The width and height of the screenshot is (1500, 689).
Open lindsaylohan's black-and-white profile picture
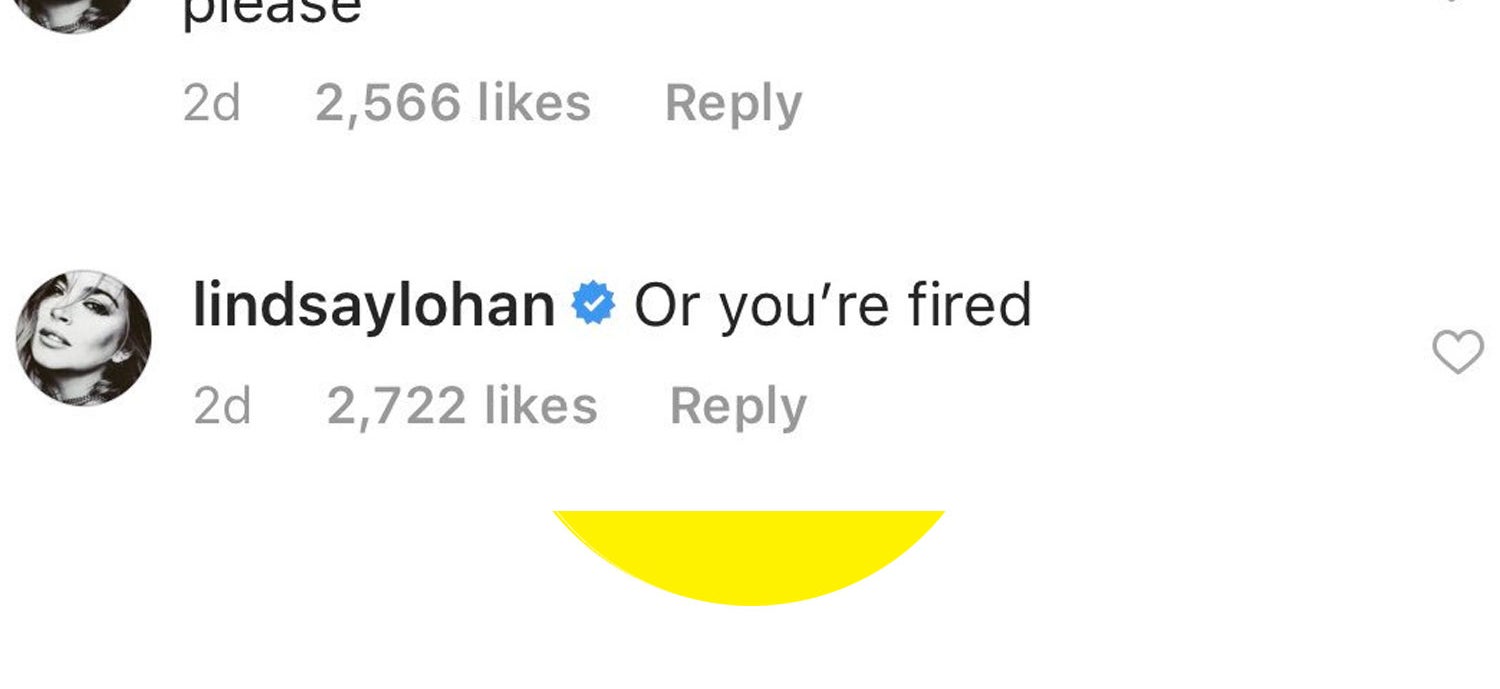(84, 338)
